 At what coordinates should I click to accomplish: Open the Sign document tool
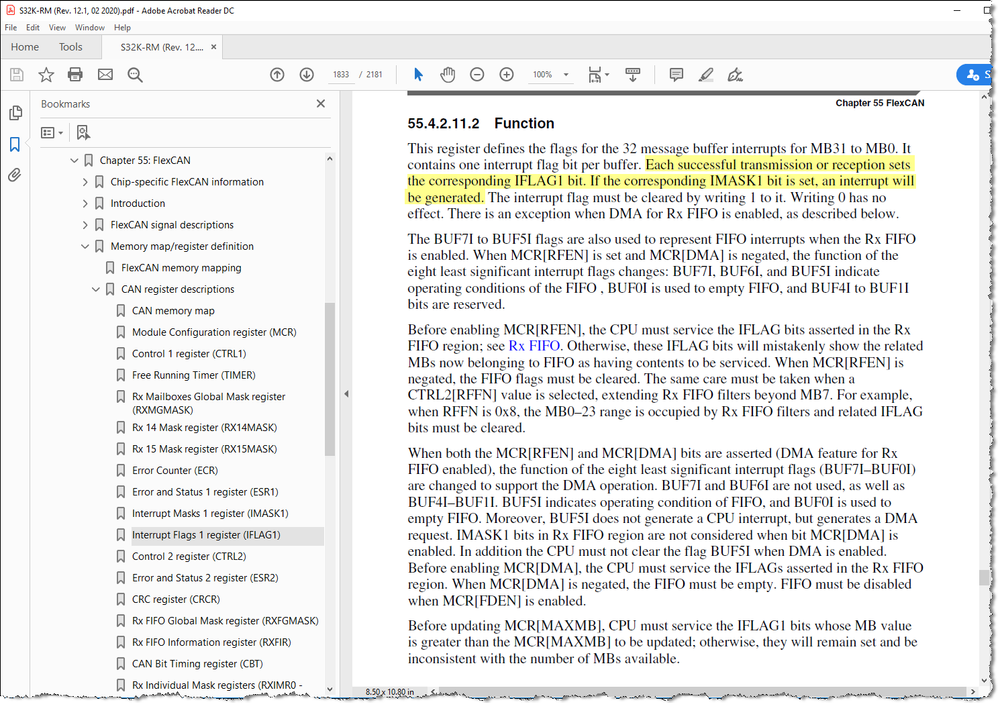735,74
